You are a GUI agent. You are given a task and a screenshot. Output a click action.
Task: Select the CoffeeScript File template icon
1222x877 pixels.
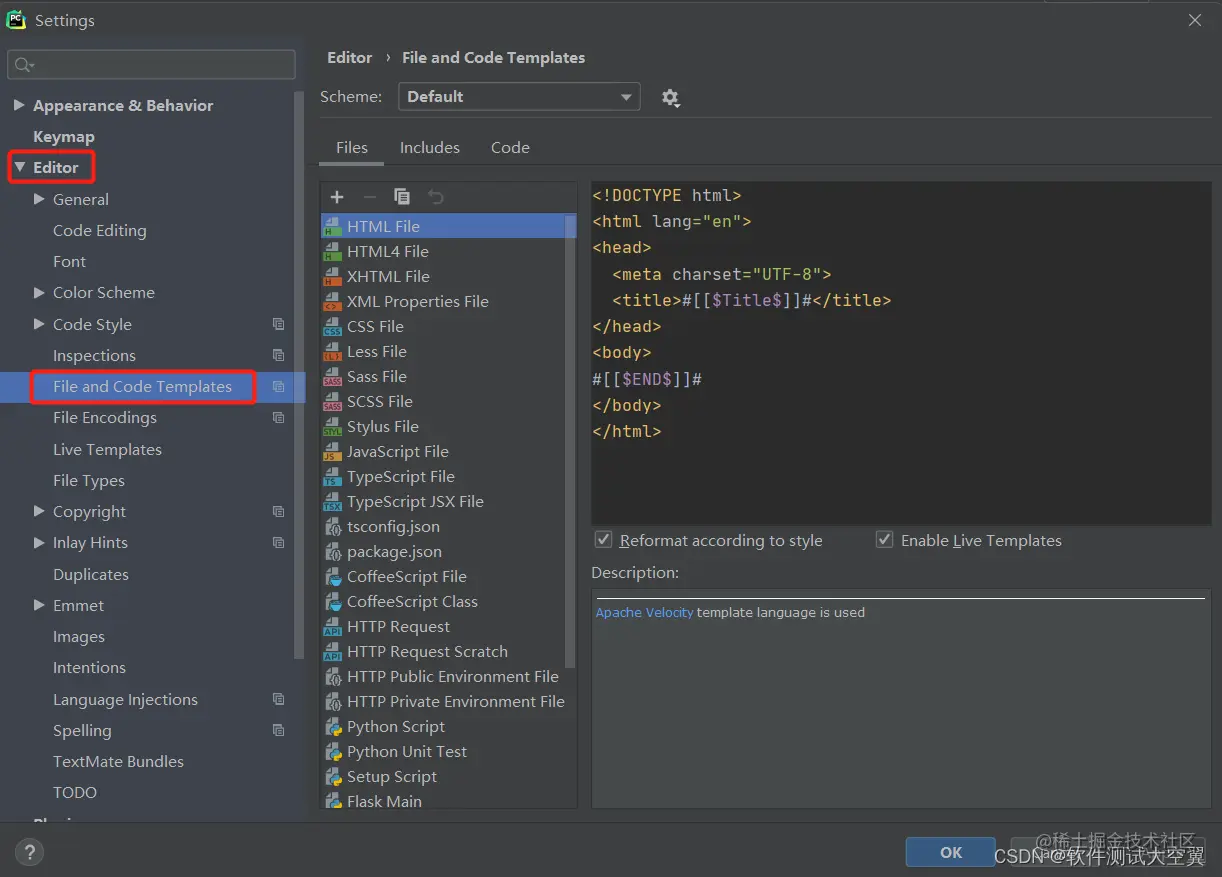332,577
